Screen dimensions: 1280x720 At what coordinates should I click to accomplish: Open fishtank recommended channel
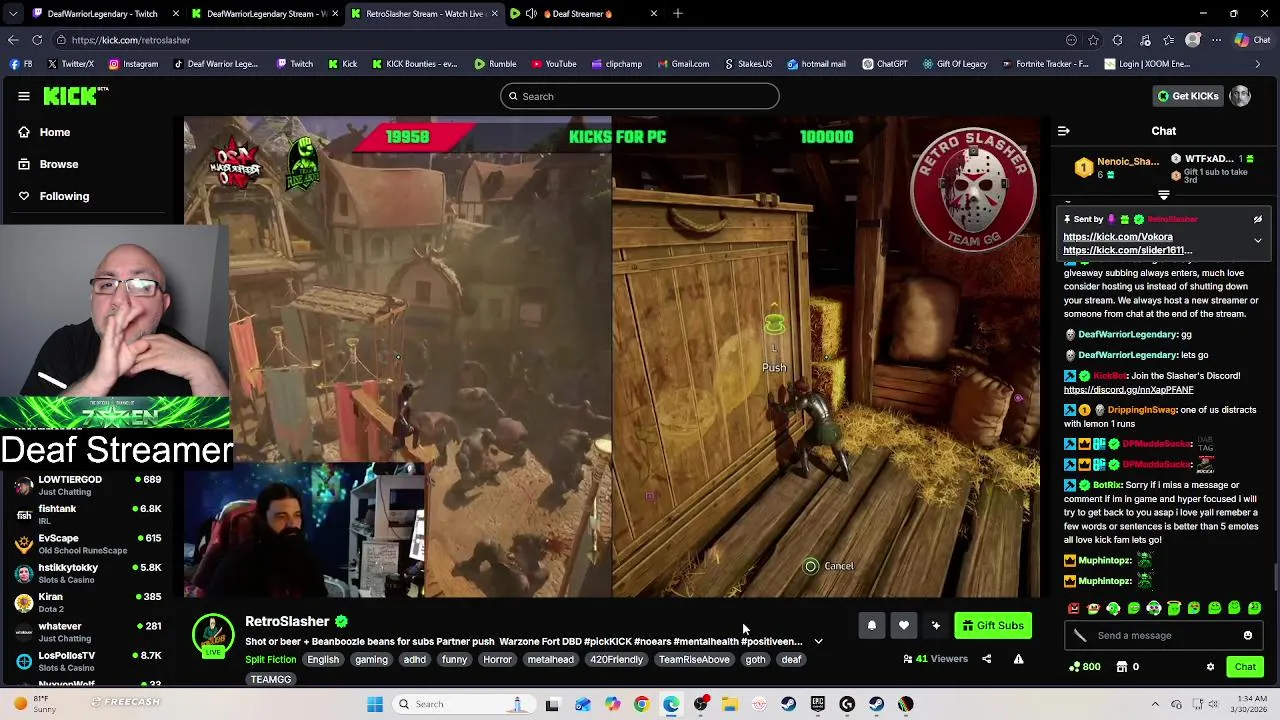pyautogui.click(x=88, y=514)
